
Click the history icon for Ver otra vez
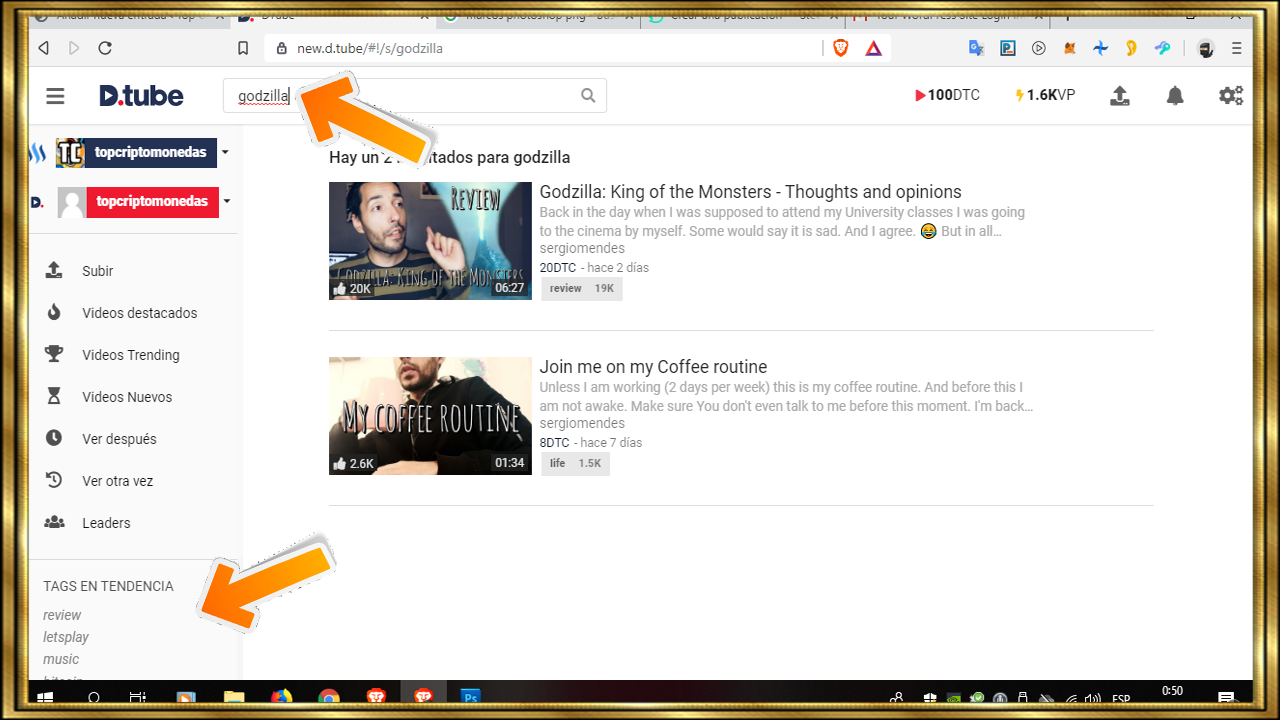click(54, 481)
